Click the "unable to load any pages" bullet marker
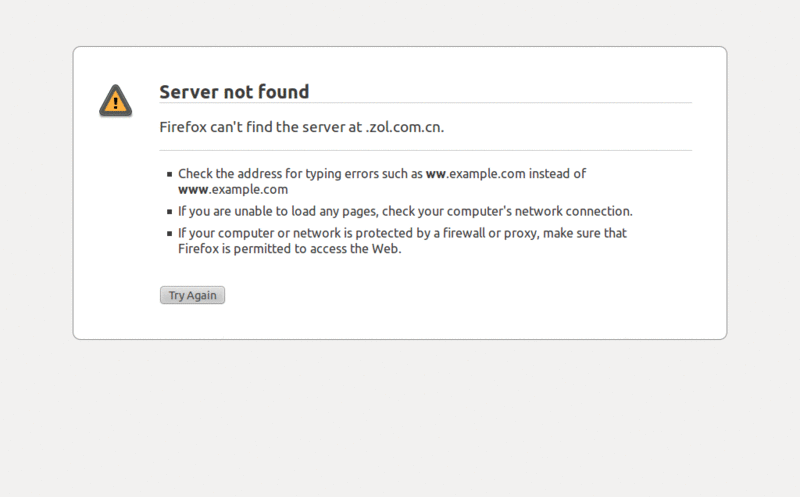This screenshot has width=800, height=497. 170,212
